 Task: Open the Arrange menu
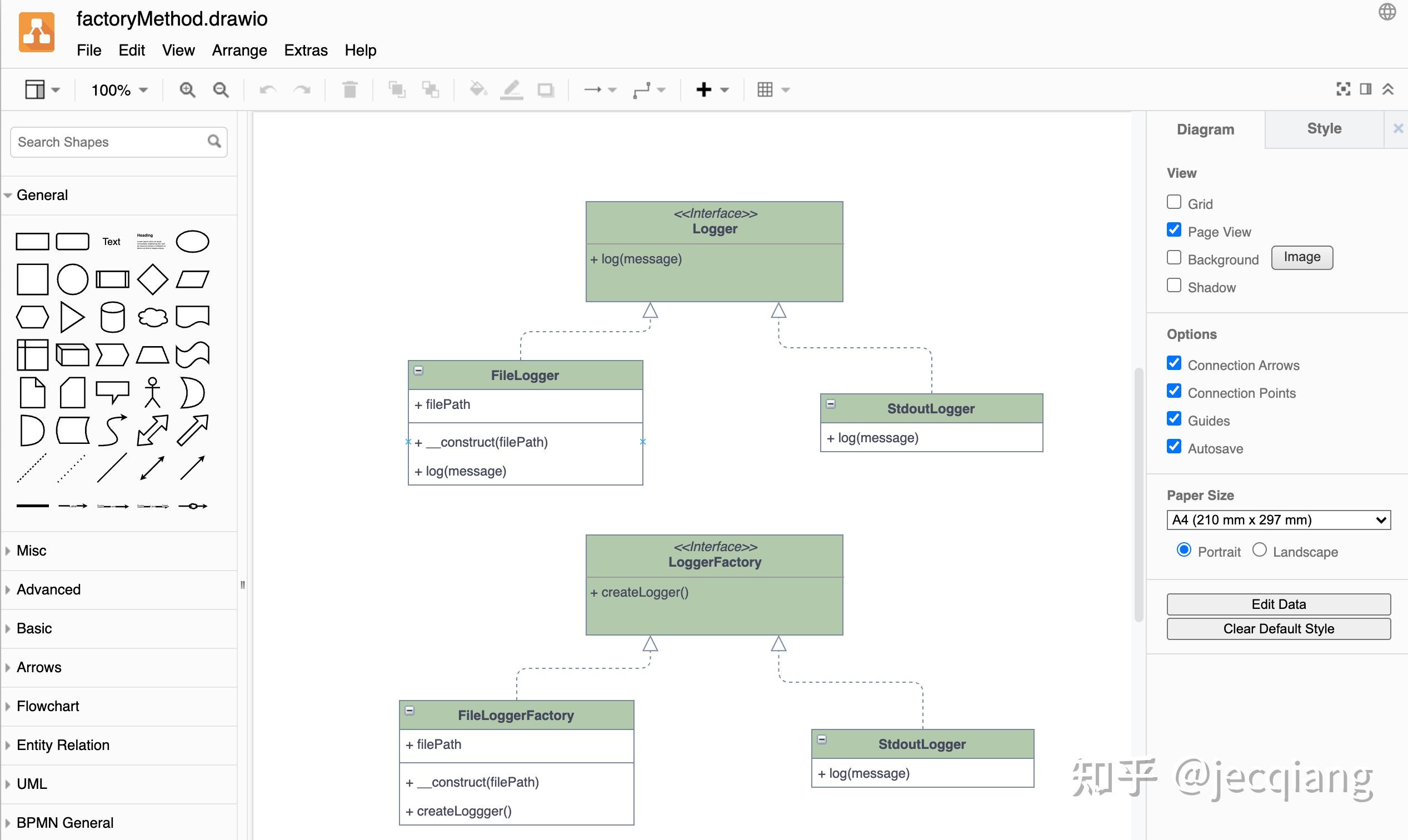(239, 51)
